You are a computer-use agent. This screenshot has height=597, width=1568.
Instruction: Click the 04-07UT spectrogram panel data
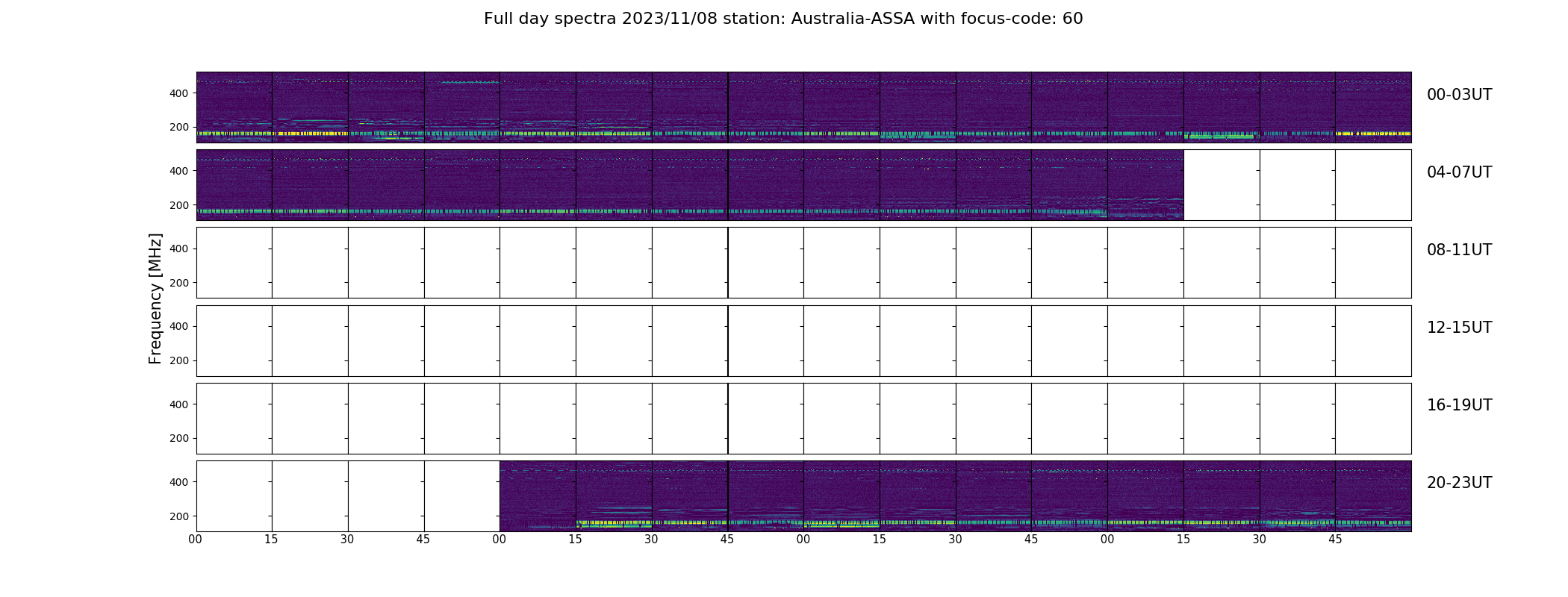pyautogui.click(x=690, y=185)
